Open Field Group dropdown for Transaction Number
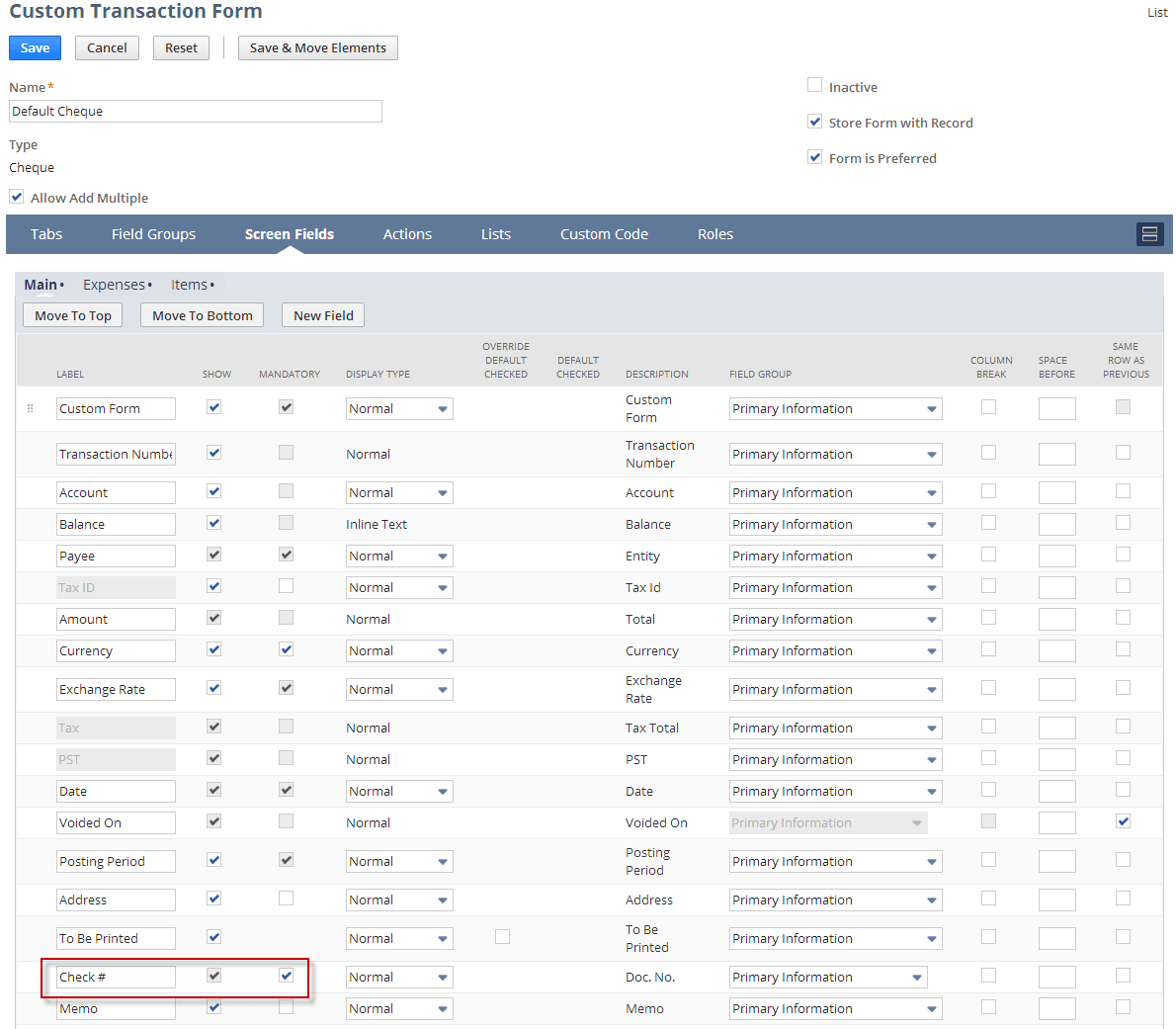 click(x=835, y=455)
